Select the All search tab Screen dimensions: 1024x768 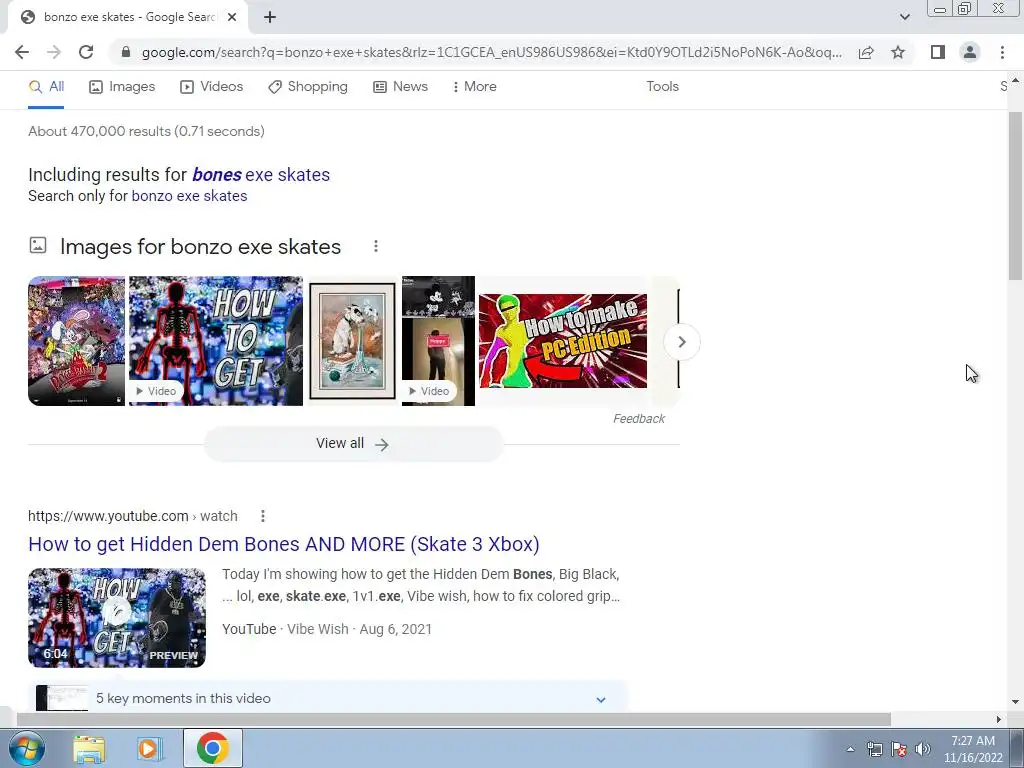pyautogui.click(x=46, y=86)
